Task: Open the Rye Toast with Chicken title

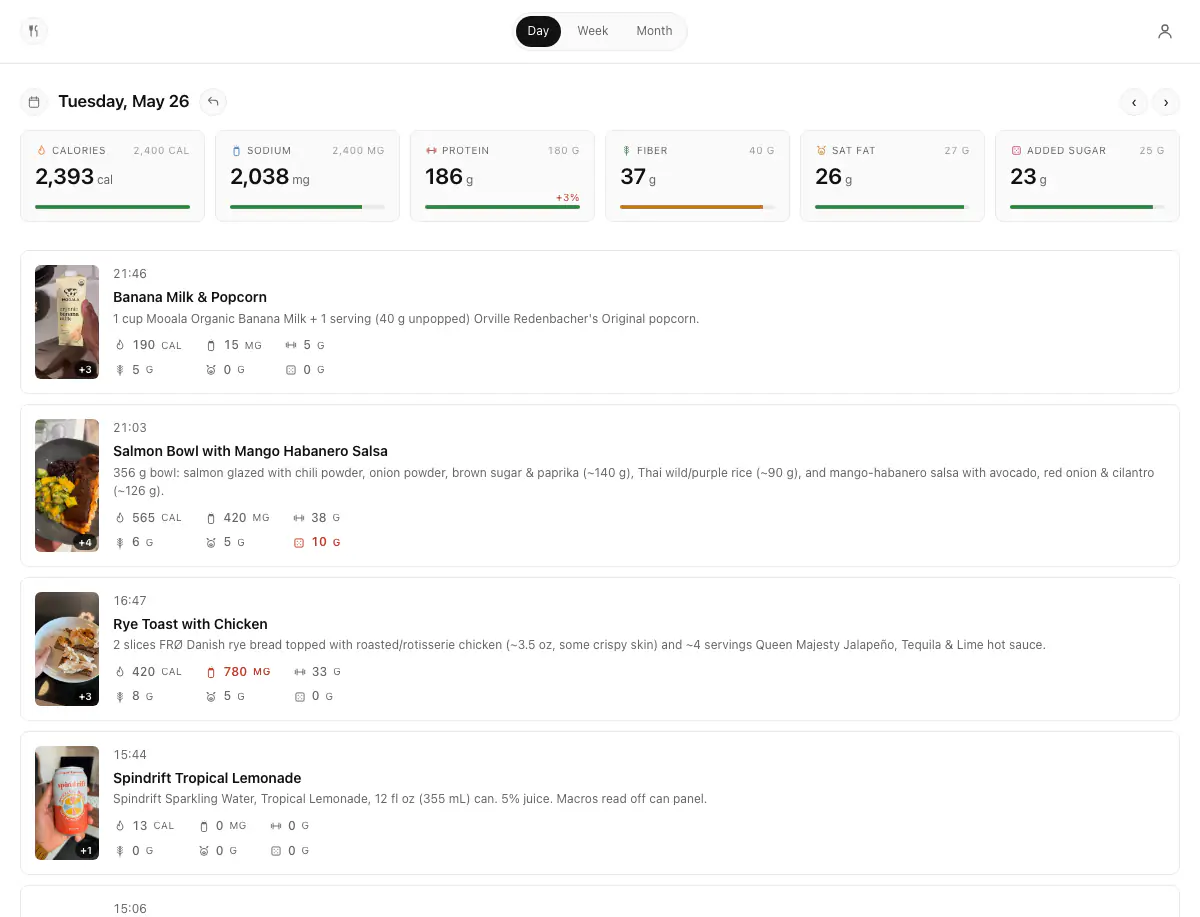Action: coord(190,624)
